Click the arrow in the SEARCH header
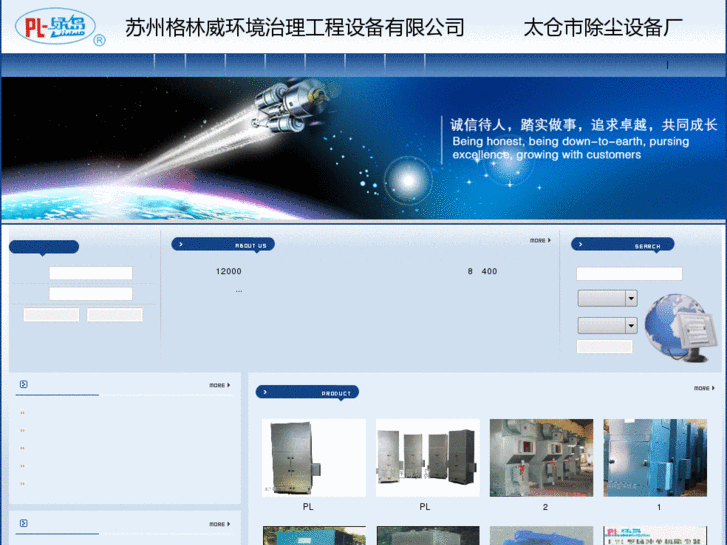Viewport: 727px width, 545px height. [x=580, y=244]
